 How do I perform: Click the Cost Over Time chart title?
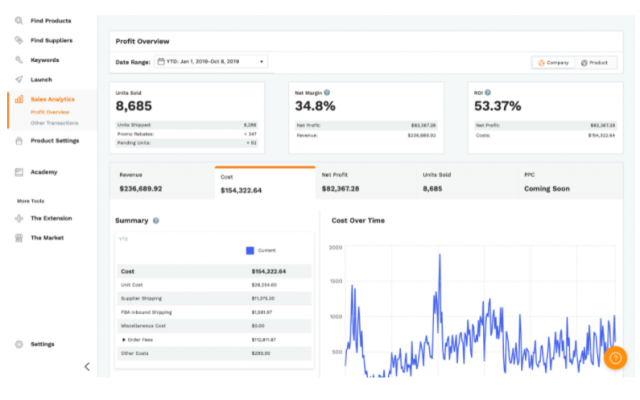pos(358,220)
